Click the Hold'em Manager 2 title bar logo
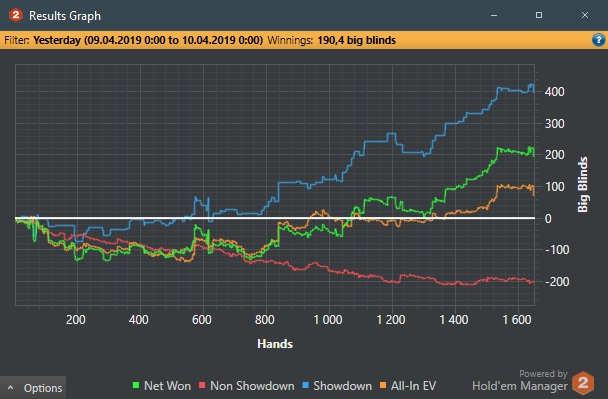Image resolution: width=608 pixels, height=399 pixels. (x=16, y=15)
